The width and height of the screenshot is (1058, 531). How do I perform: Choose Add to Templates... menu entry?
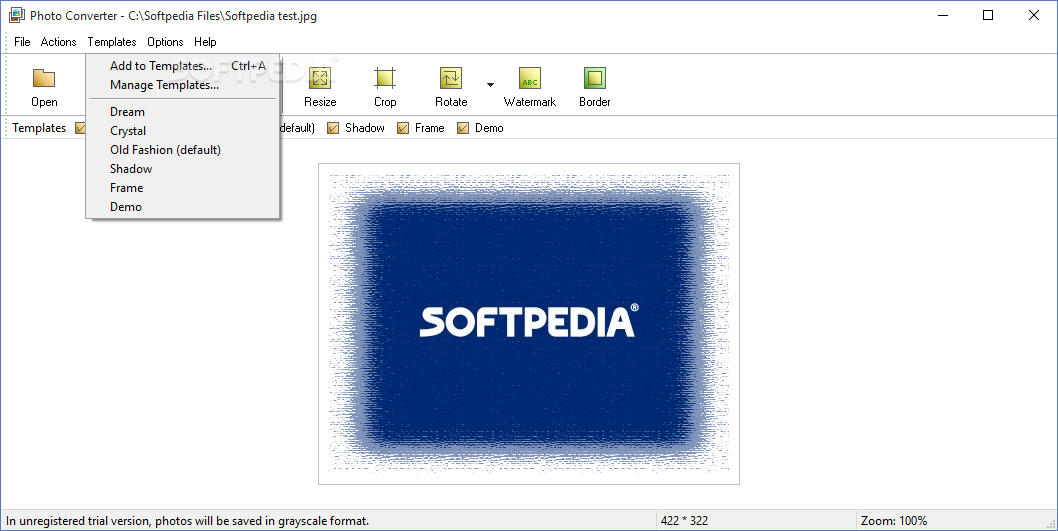click(x=183, y=65)
